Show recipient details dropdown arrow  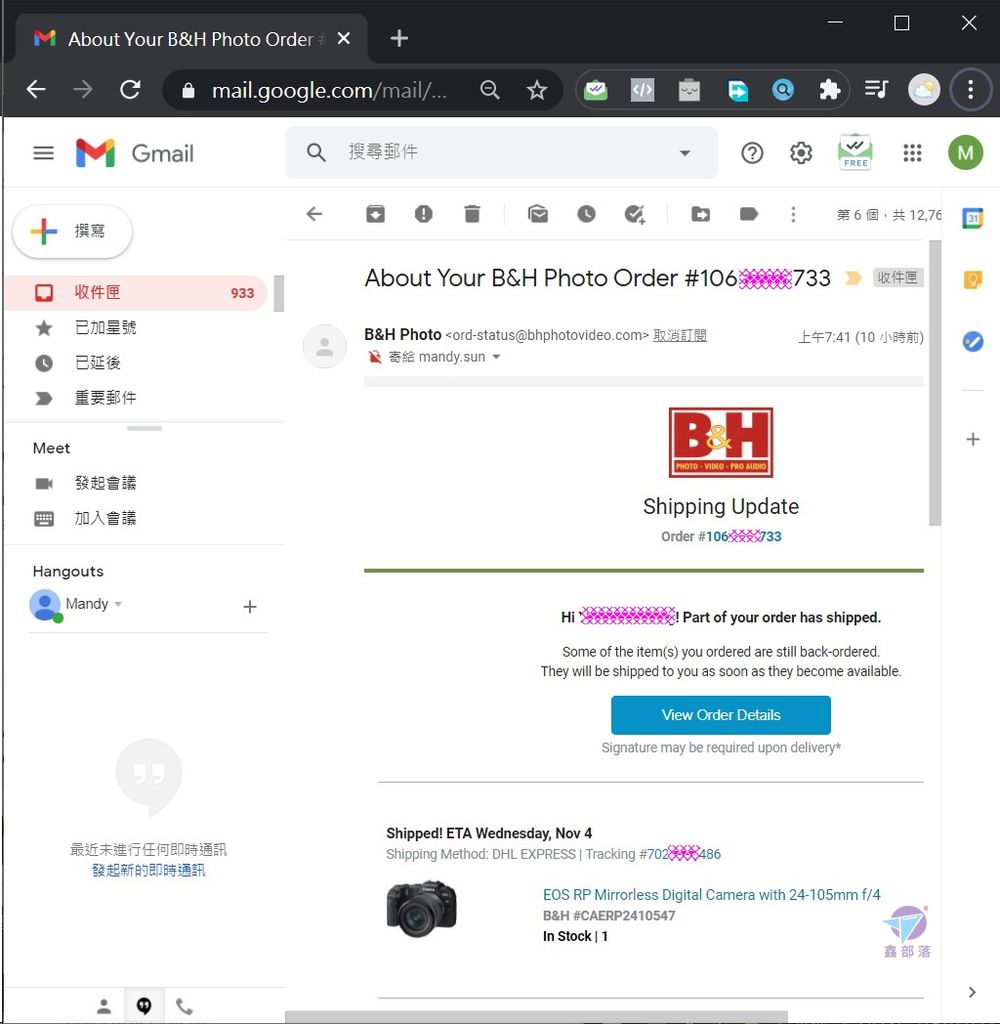point(496,357)
